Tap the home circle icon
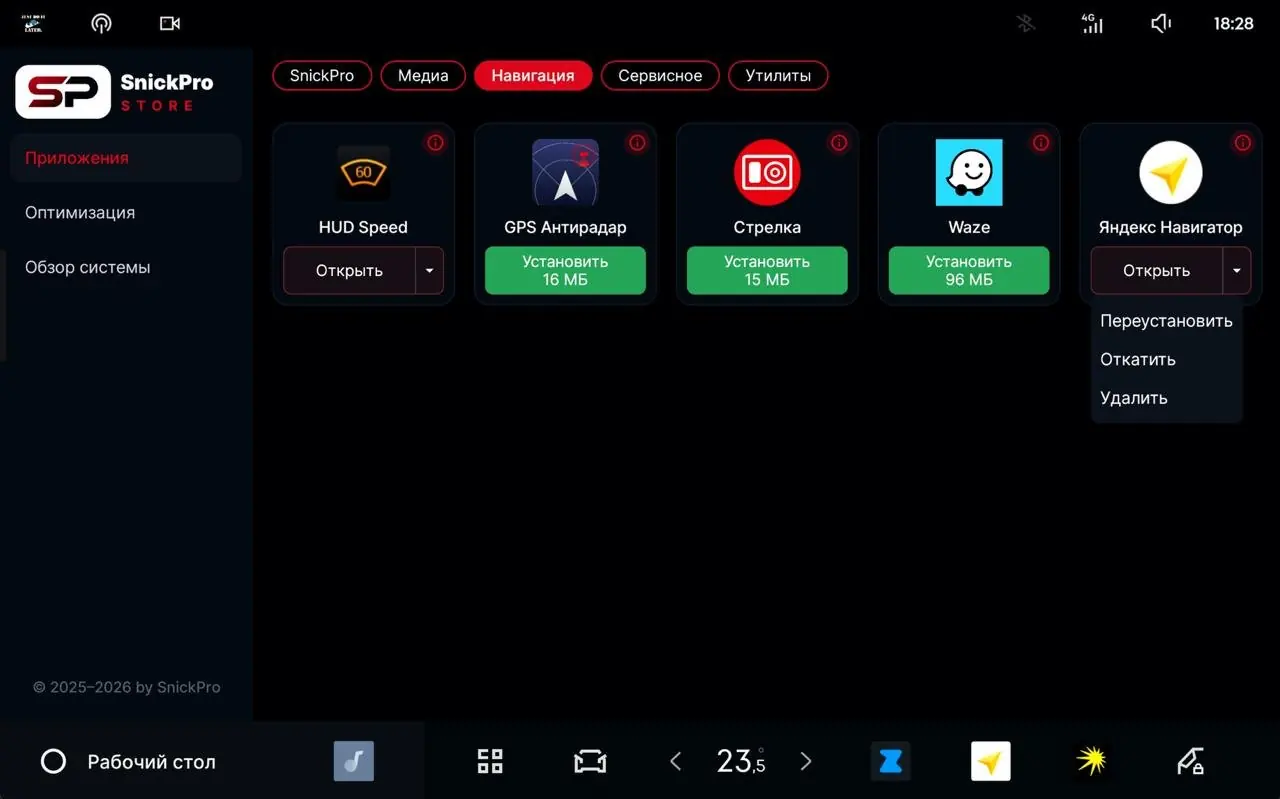The height and width of the screenshot is (799, 1280). (x=53, y=762)
